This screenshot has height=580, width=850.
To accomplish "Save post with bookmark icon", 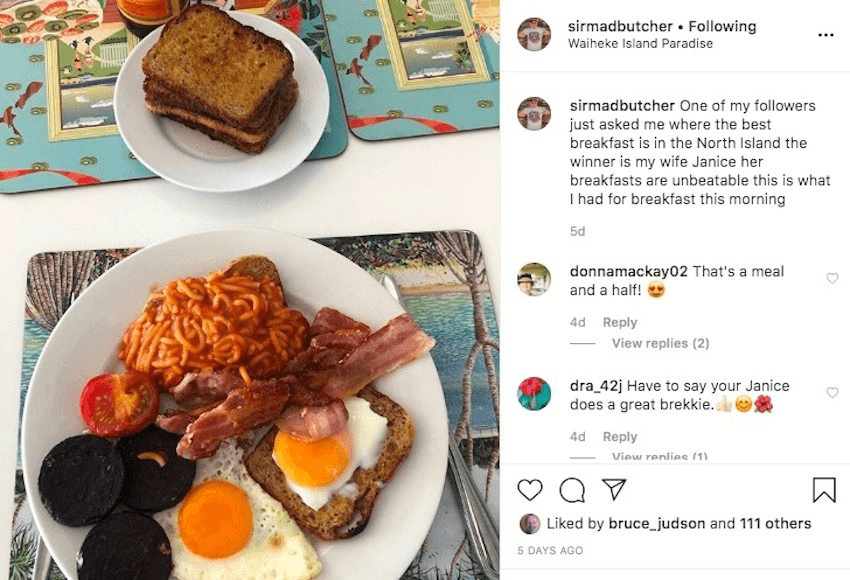I will point(824,489).
